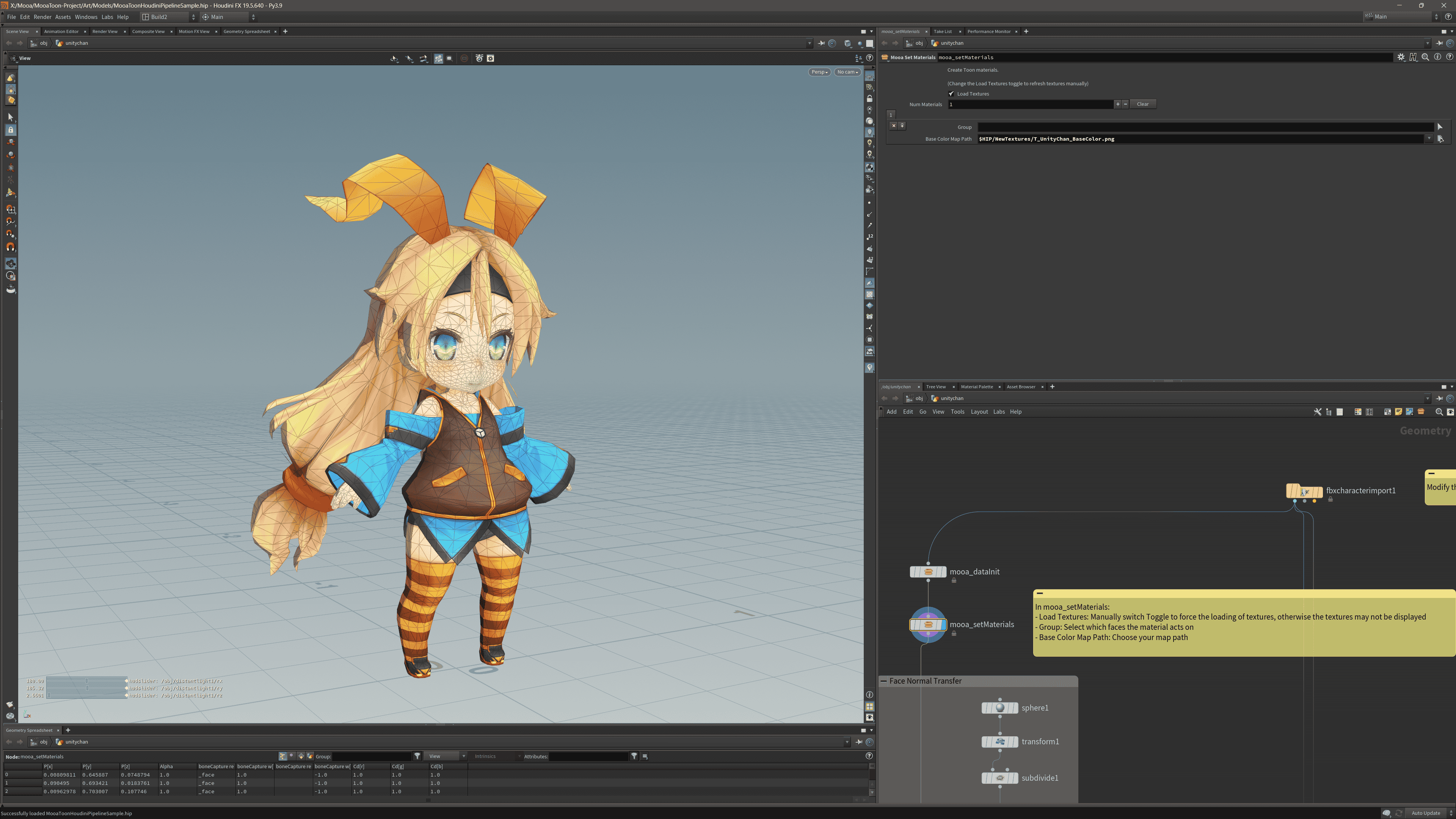Open help for Mooa Set Materials node
Screen dimensions: 1456x819
1450,57
